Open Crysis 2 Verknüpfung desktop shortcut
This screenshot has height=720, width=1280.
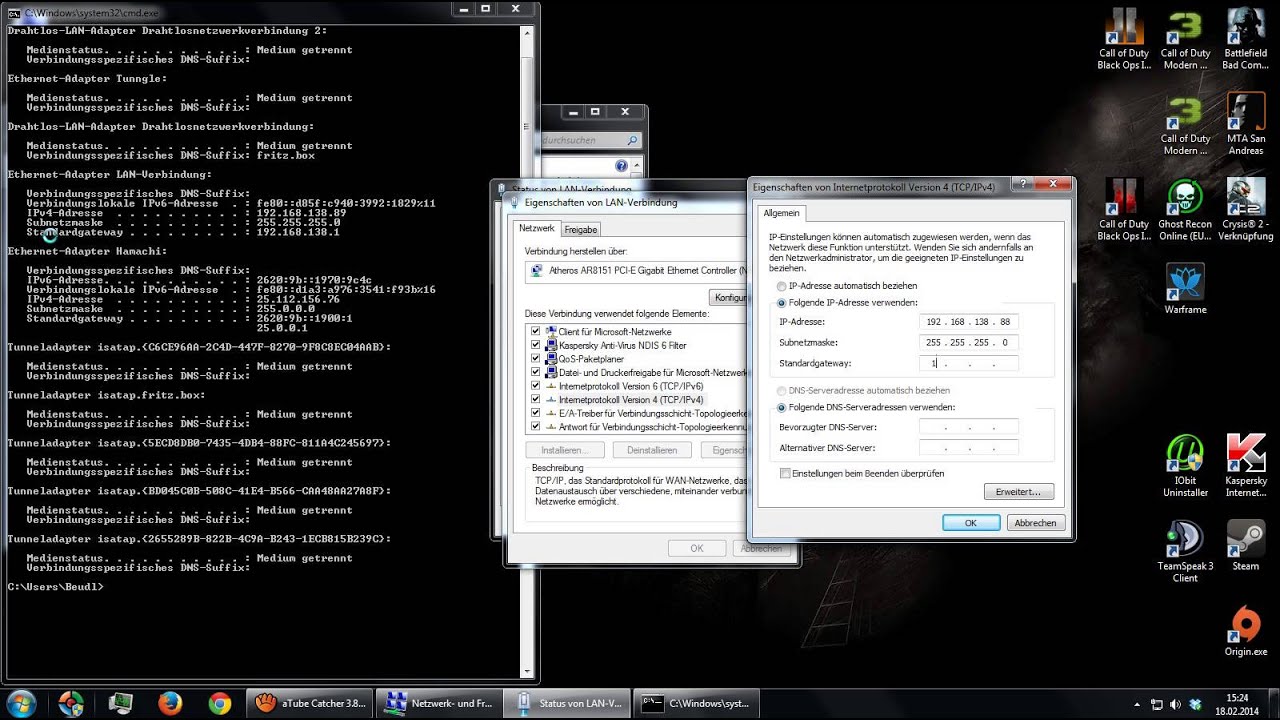[1245, 211]
